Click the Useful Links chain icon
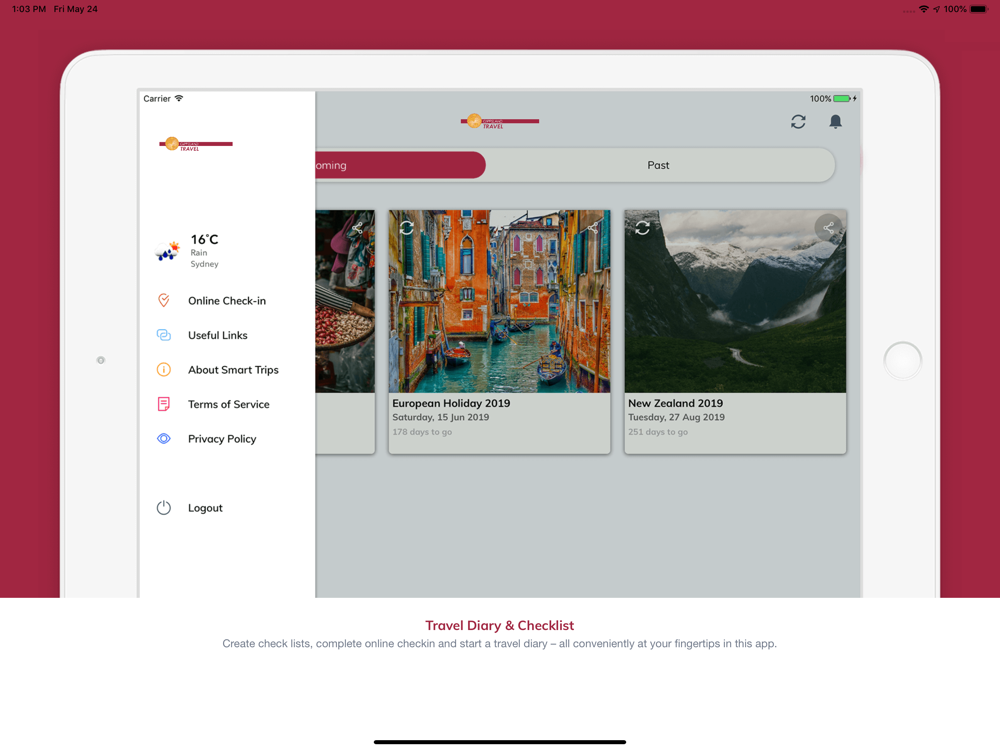The image size is (1000, 750). pyautogui.click(x=164, y=335)
